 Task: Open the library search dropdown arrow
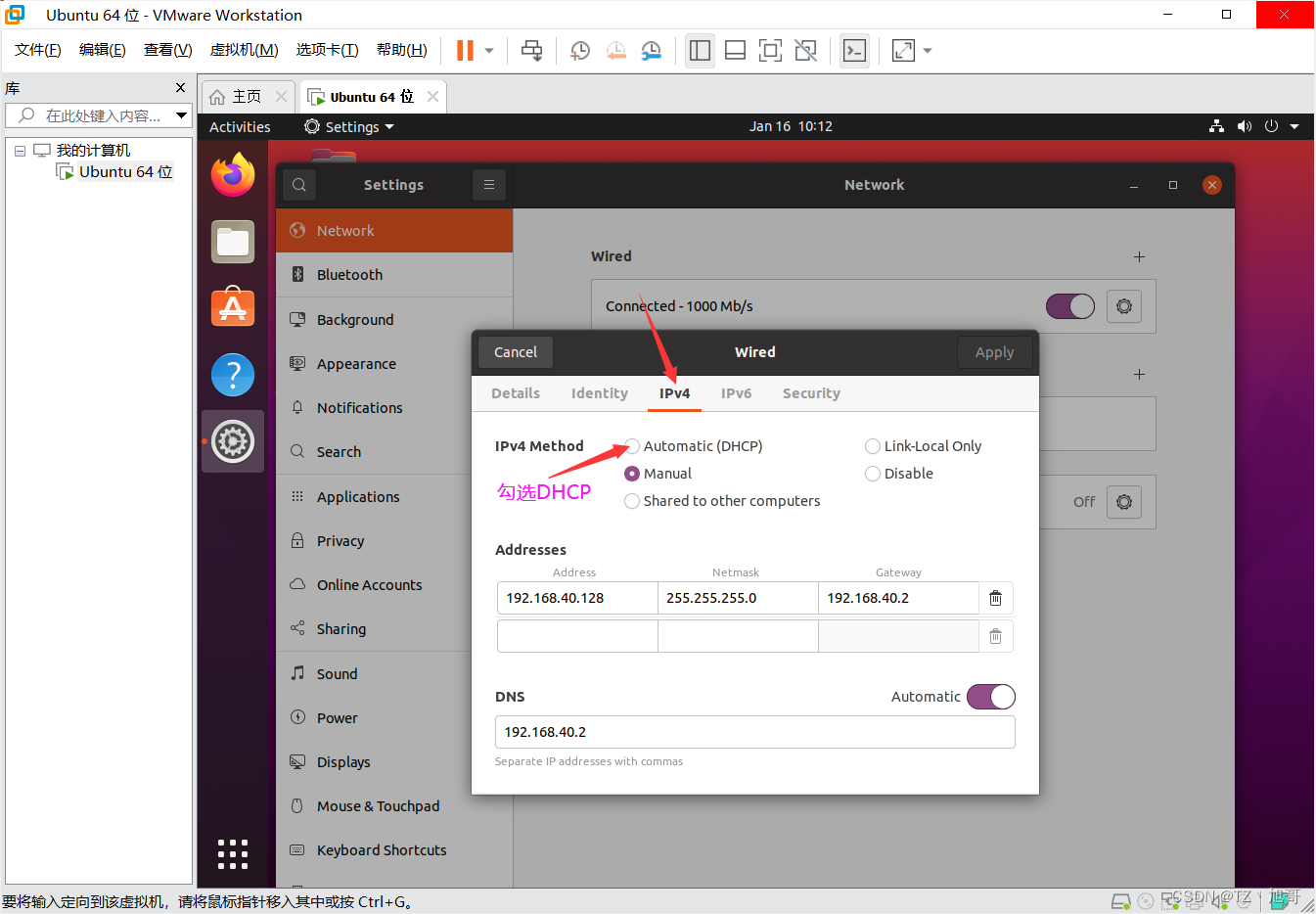click(181, 115)
